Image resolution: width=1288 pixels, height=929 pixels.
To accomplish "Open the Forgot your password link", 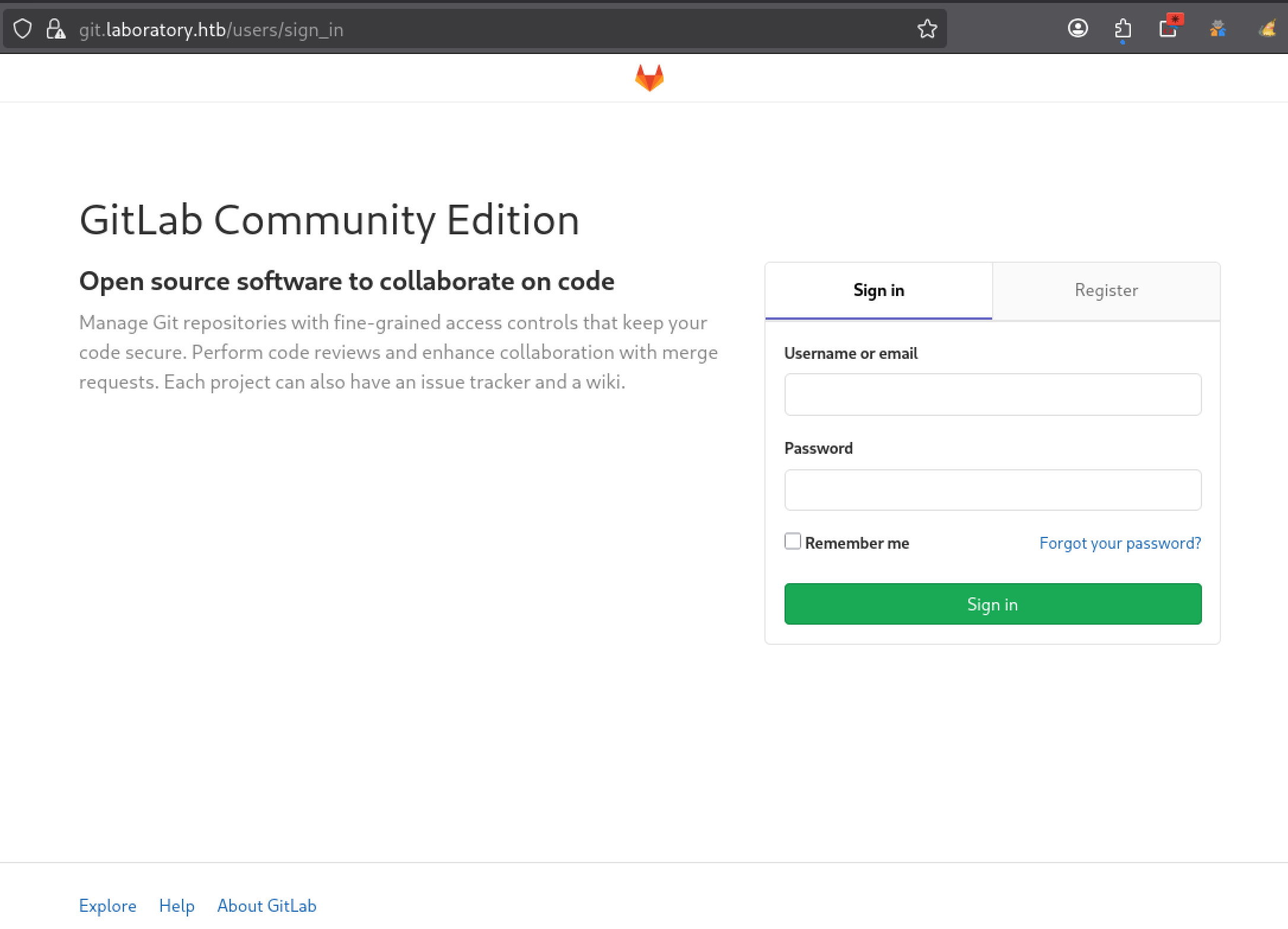I will click(1120, 543).
